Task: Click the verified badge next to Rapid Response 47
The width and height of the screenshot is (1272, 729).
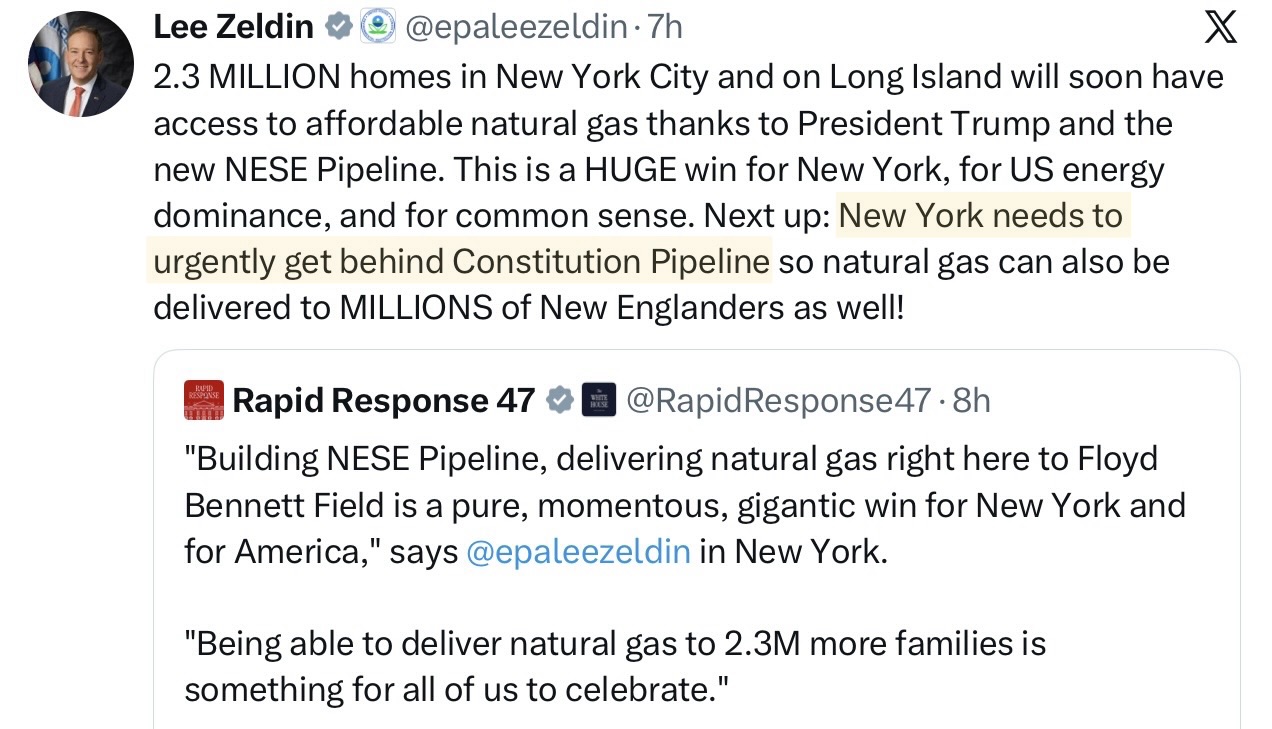Action: [561, 400]
